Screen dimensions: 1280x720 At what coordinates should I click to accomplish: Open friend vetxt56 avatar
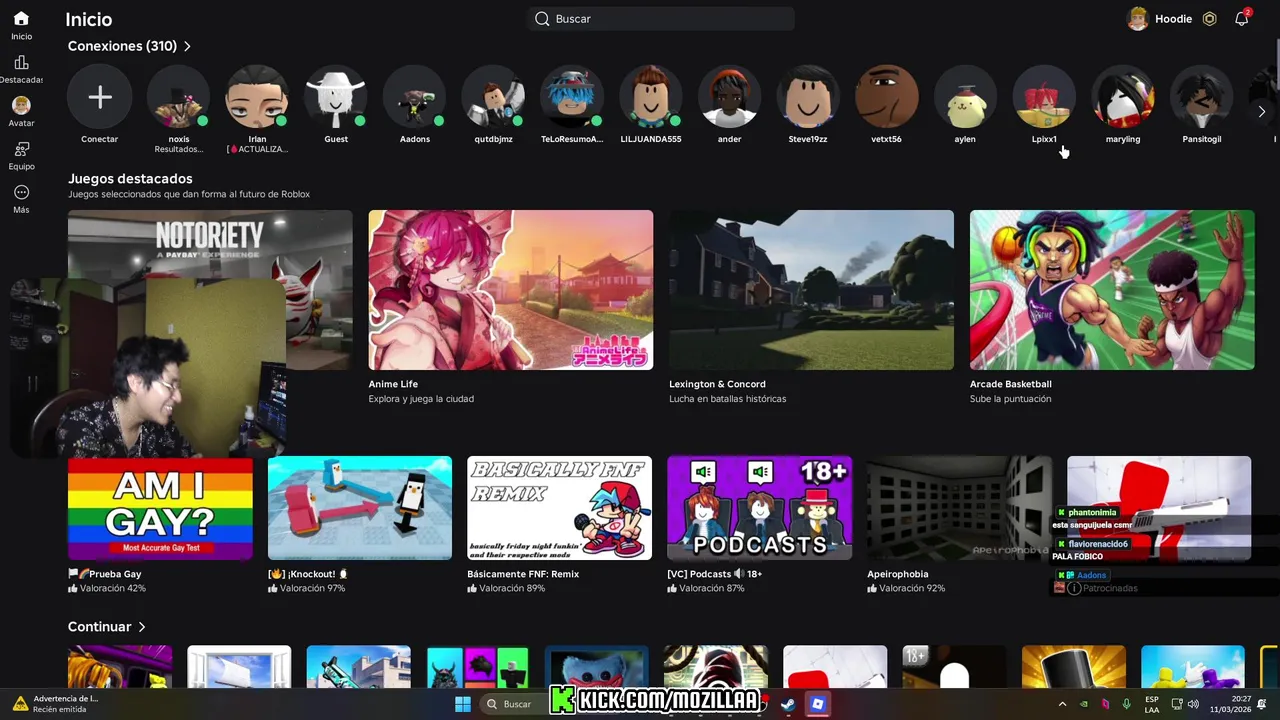point(886,97)
